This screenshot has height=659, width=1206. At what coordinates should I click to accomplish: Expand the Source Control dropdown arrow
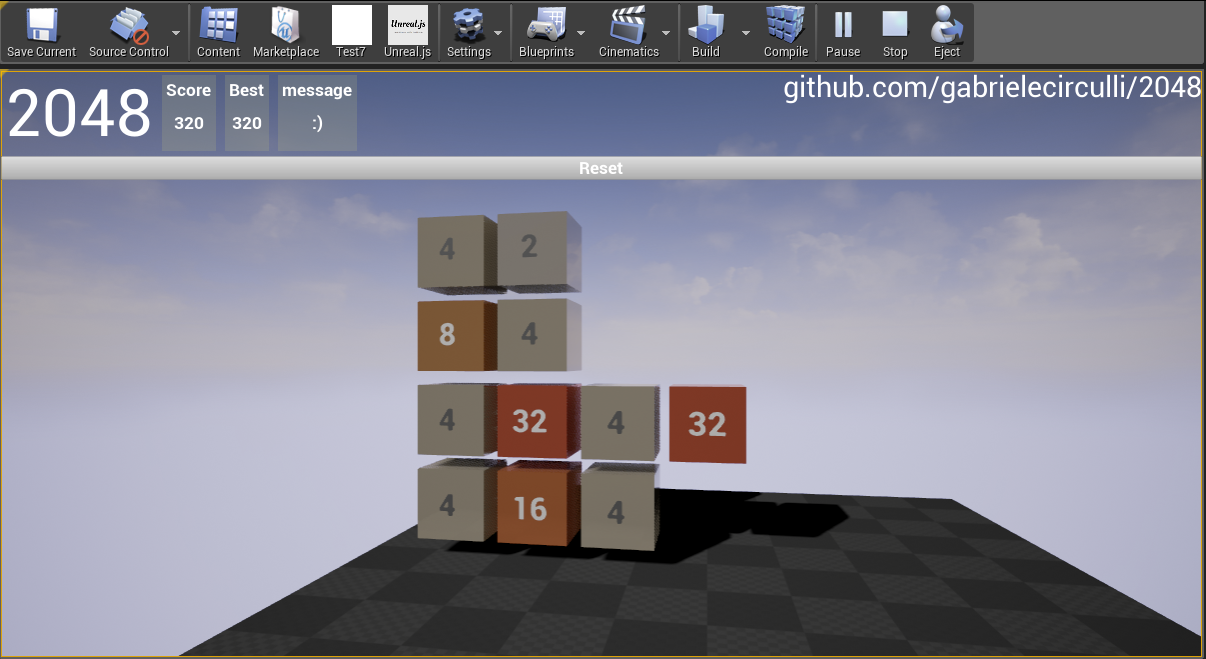point(177,32)
